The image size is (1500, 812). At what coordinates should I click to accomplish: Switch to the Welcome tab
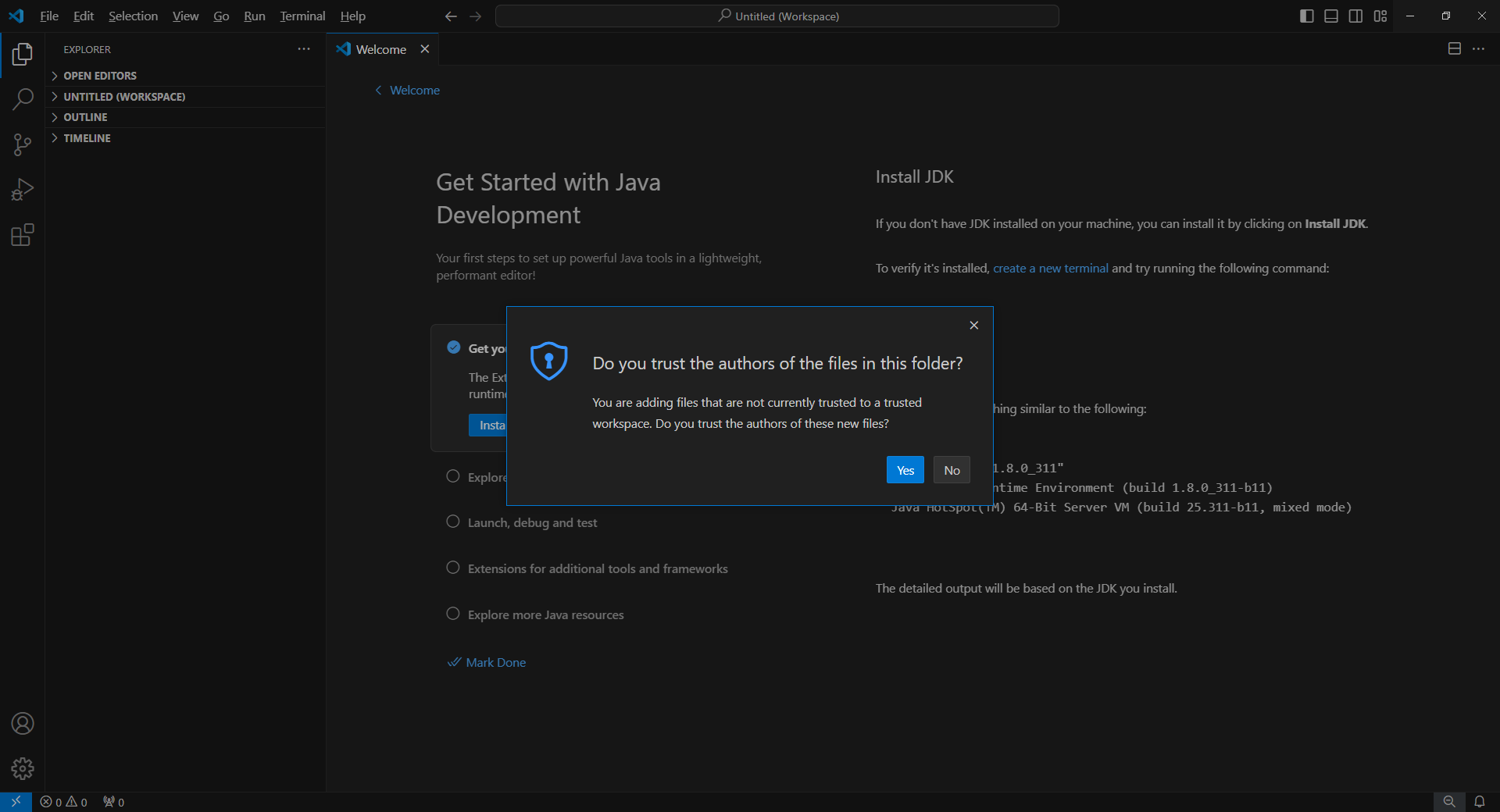click(x=380, y=48)
